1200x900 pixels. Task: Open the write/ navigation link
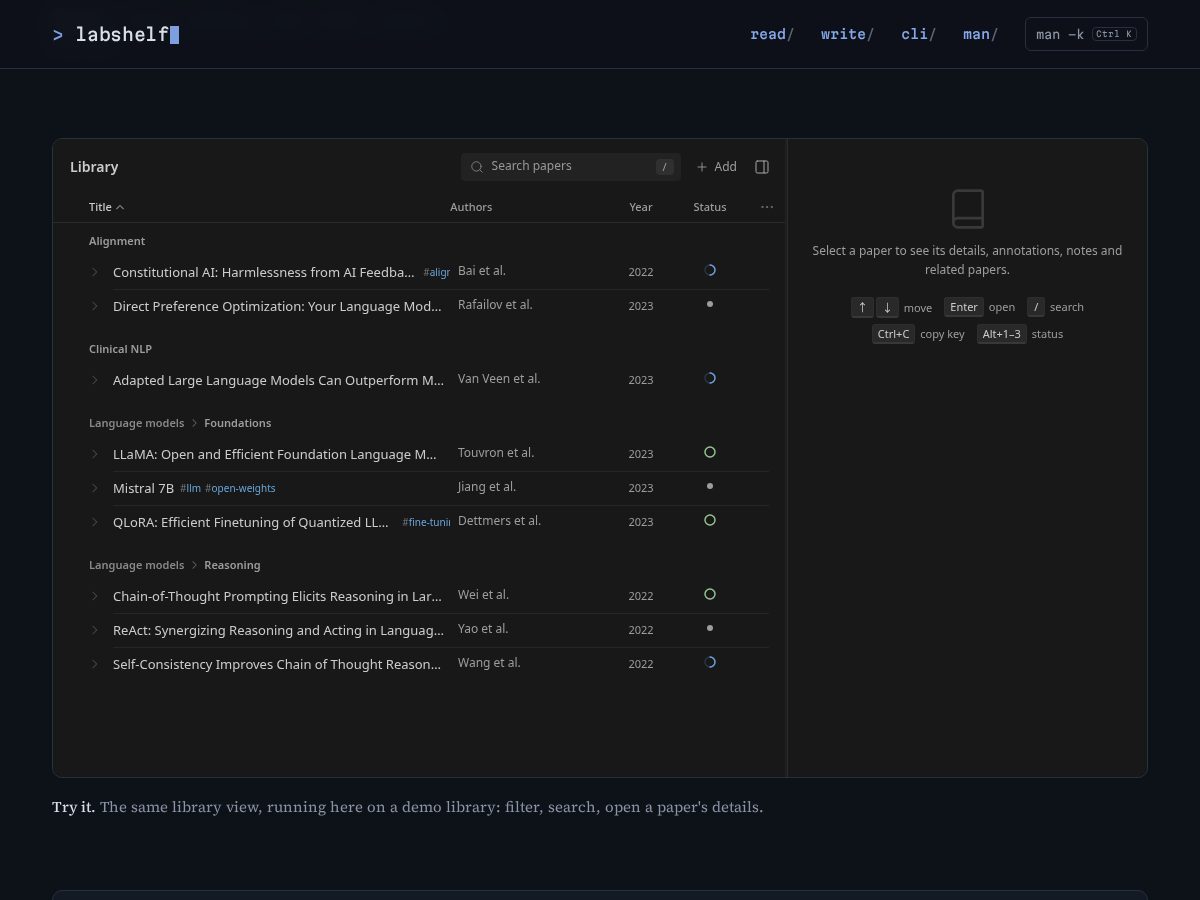click(x=847, y=34)
